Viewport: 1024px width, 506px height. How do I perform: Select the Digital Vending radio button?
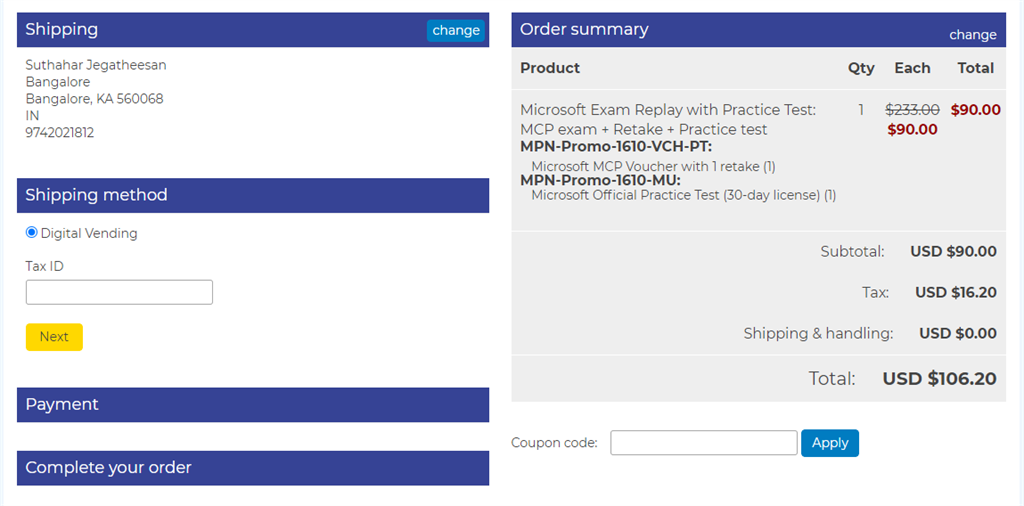point(32,233)
